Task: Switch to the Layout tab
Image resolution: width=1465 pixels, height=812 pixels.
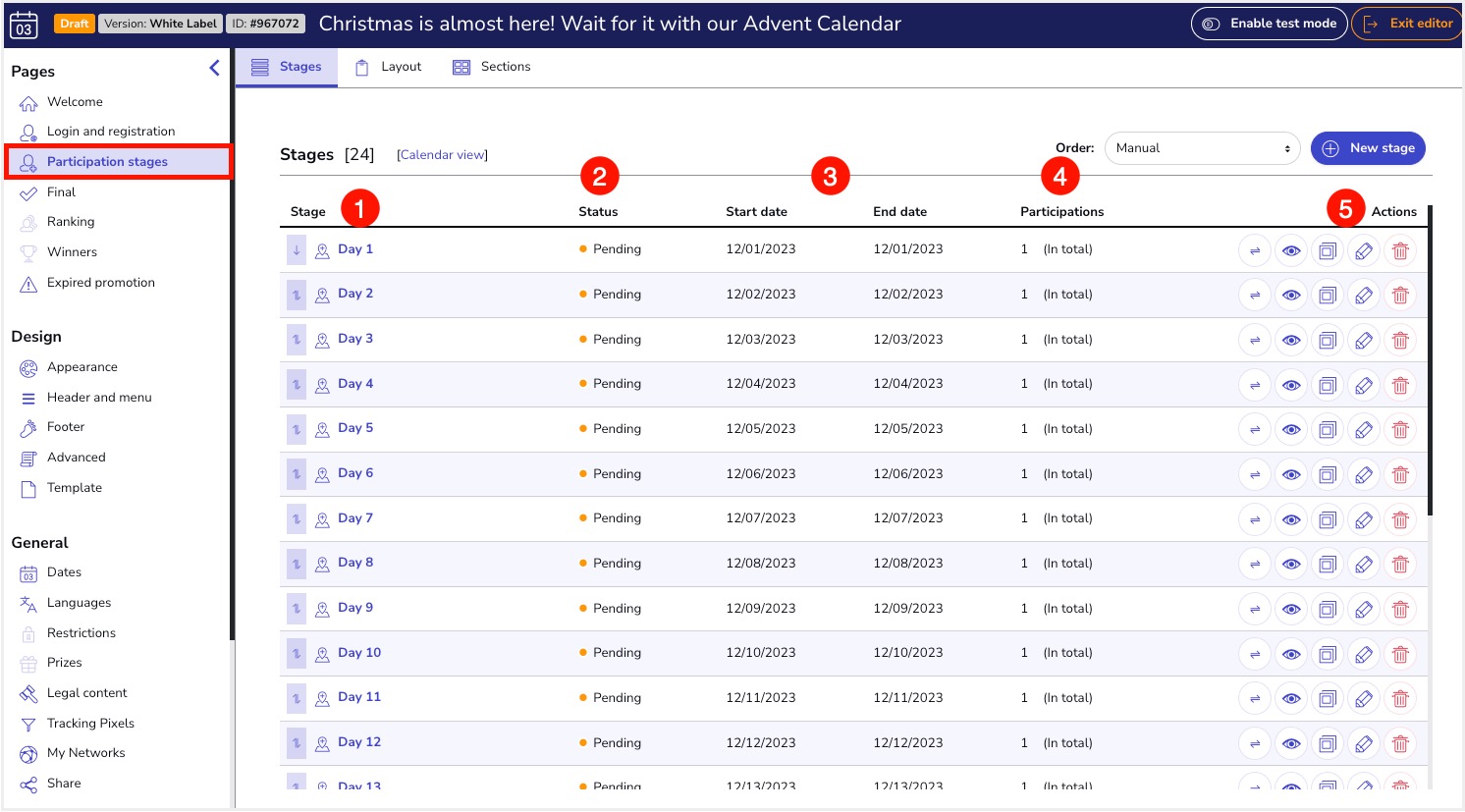Action: (x=388, y=67)
